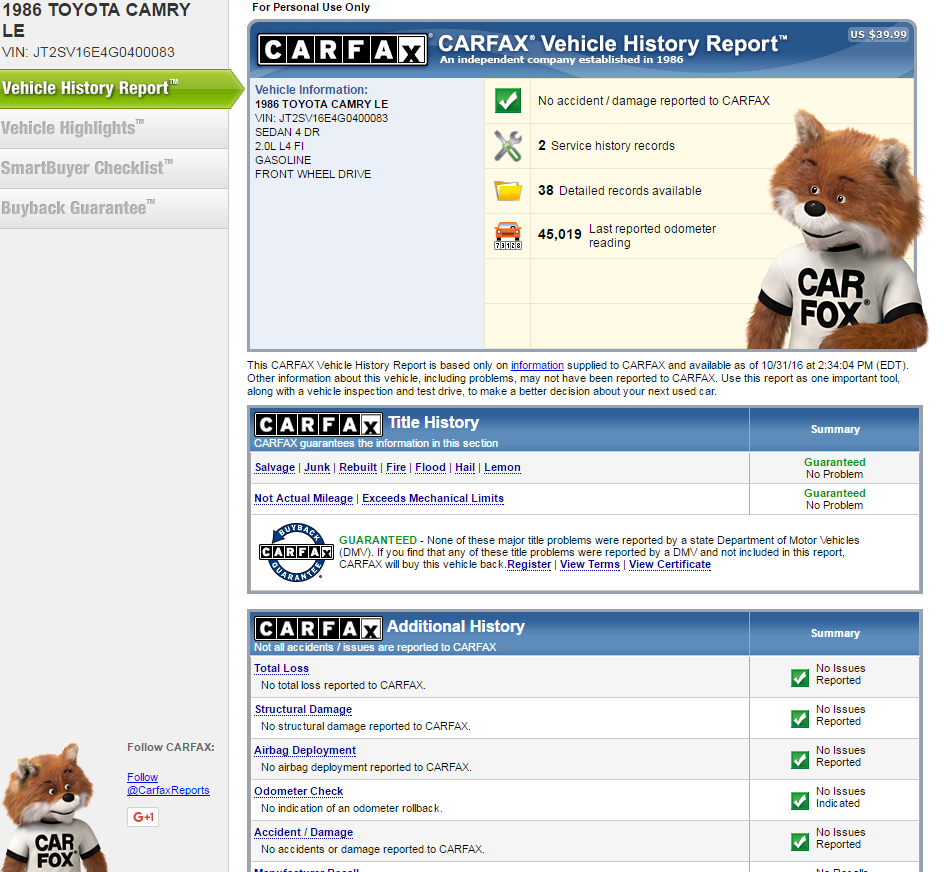Click the Structural Damage green check icon
944x872 pixels.
click(x=800, y=718)
